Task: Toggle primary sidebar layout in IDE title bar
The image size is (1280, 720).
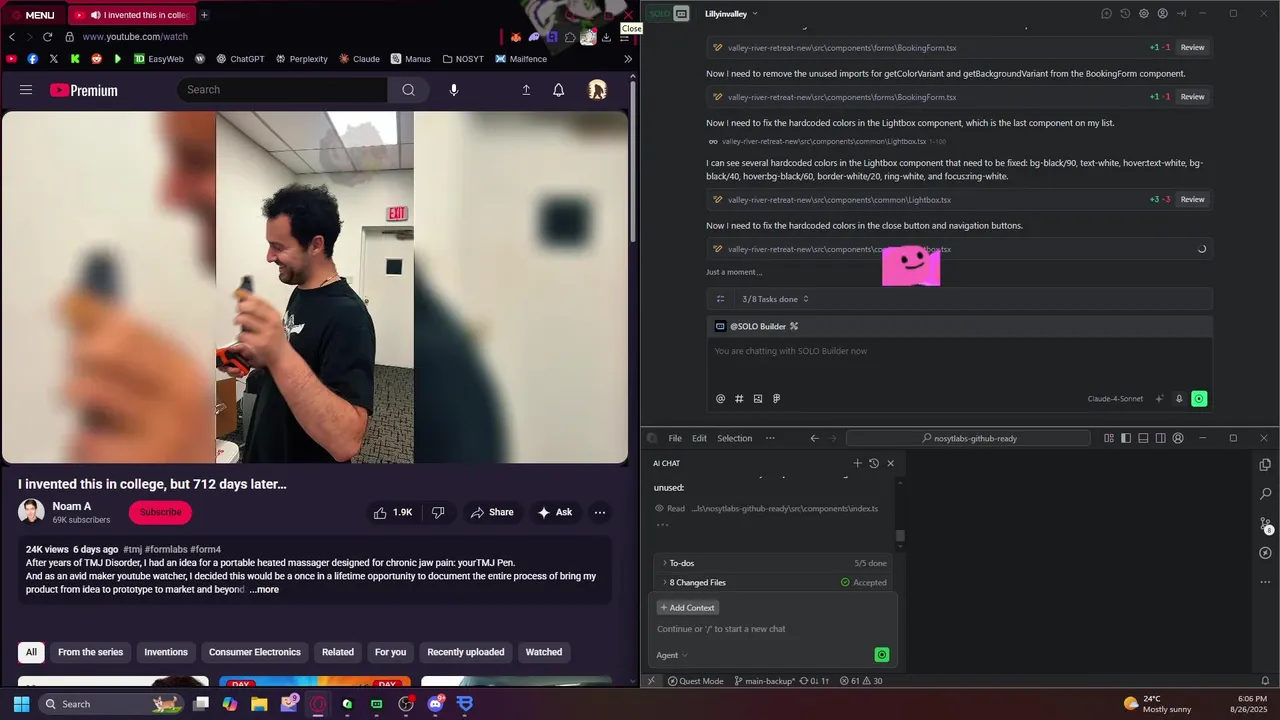Action: tap(1126, 438)
